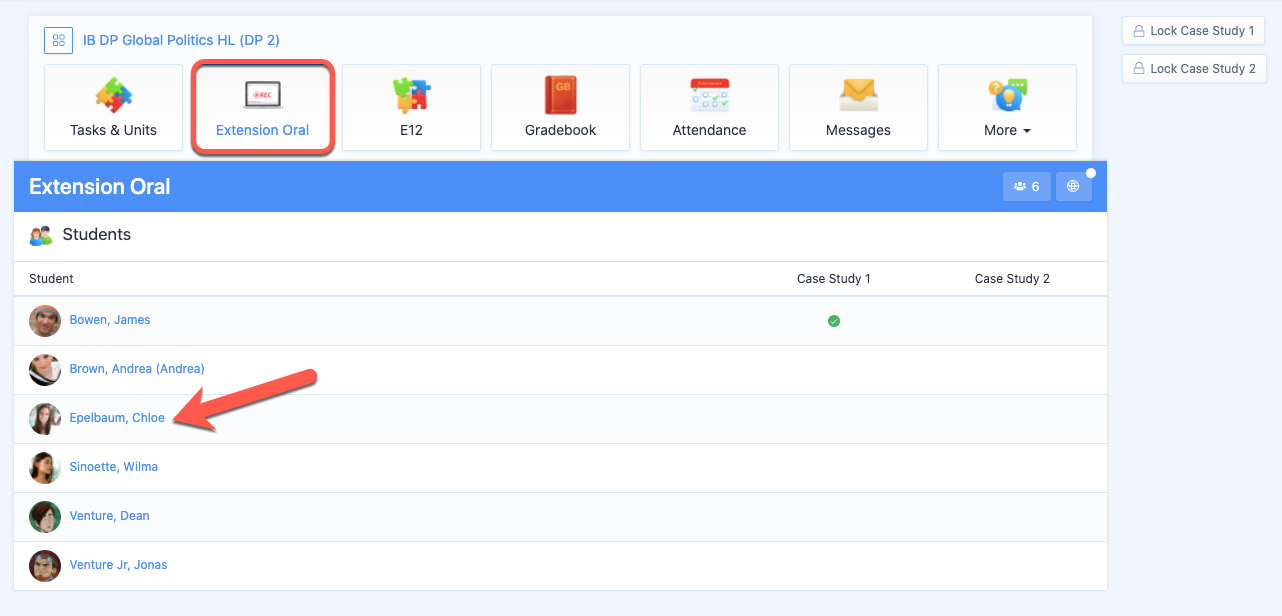Open the IB DP Global Politics HL link
Screen dimensions: 1282x616
click(181, 41)
